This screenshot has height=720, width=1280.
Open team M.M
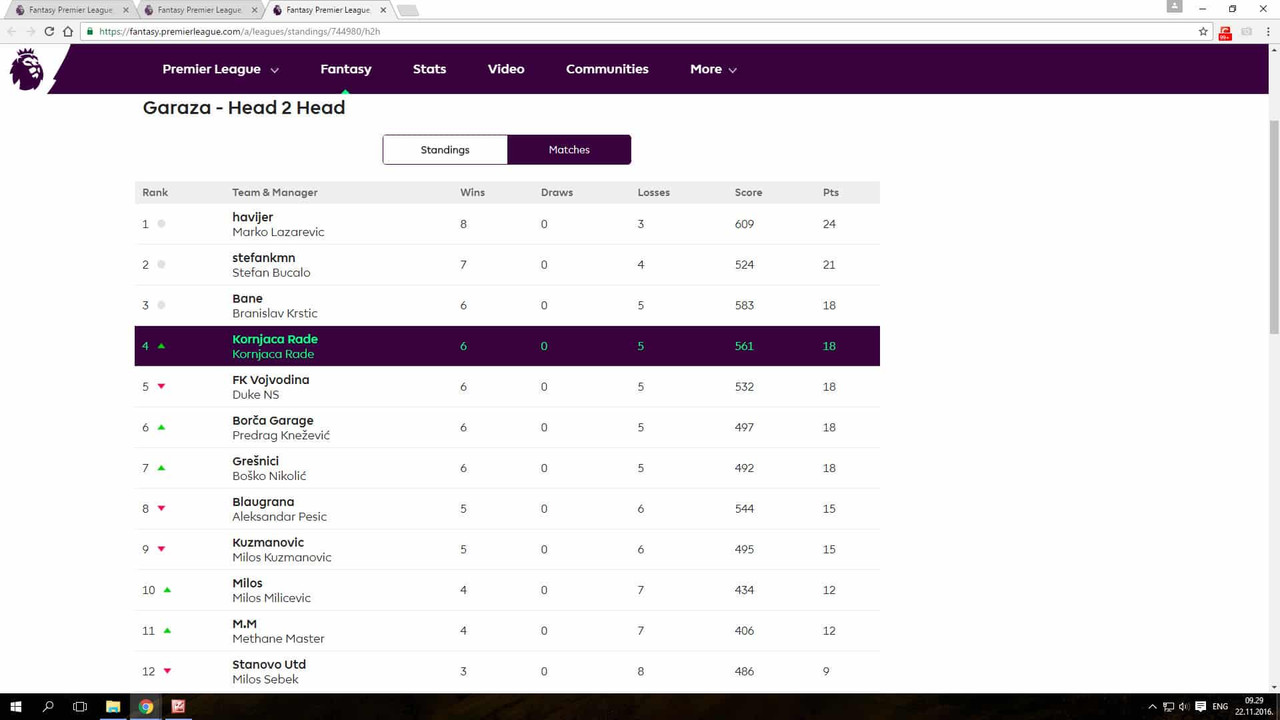(x=244, y=624)
